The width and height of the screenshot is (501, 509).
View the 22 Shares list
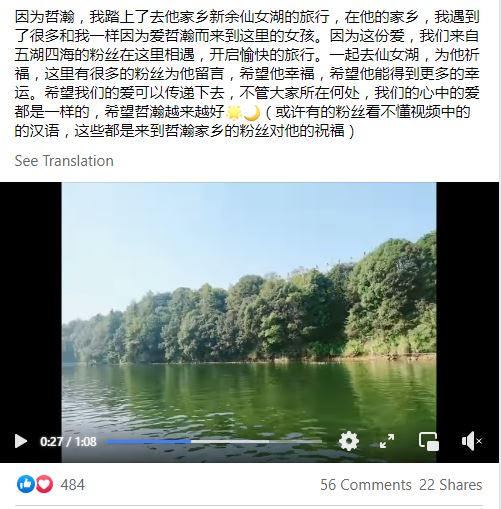pos(451,485)
